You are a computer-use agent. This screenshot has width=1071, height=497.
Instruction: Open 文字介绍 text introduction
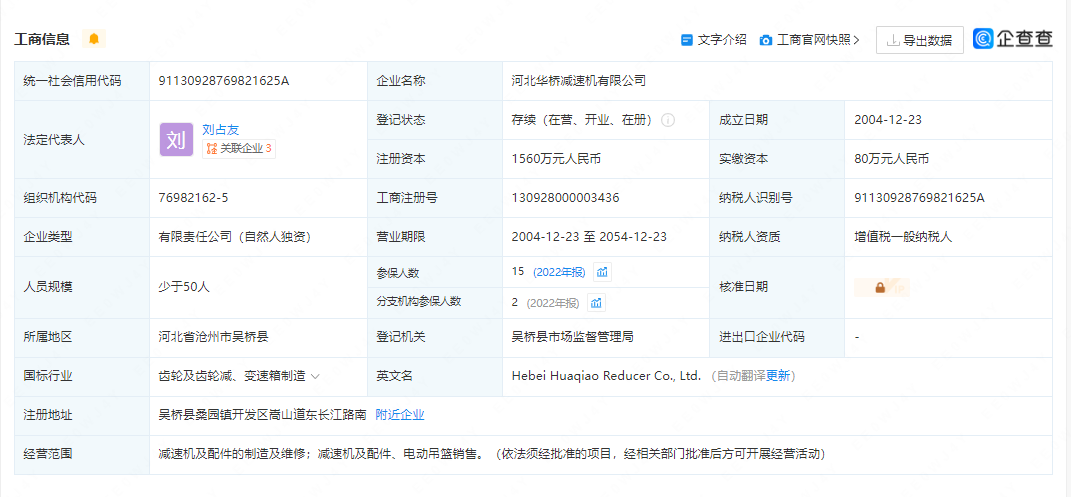coord(722,40)
